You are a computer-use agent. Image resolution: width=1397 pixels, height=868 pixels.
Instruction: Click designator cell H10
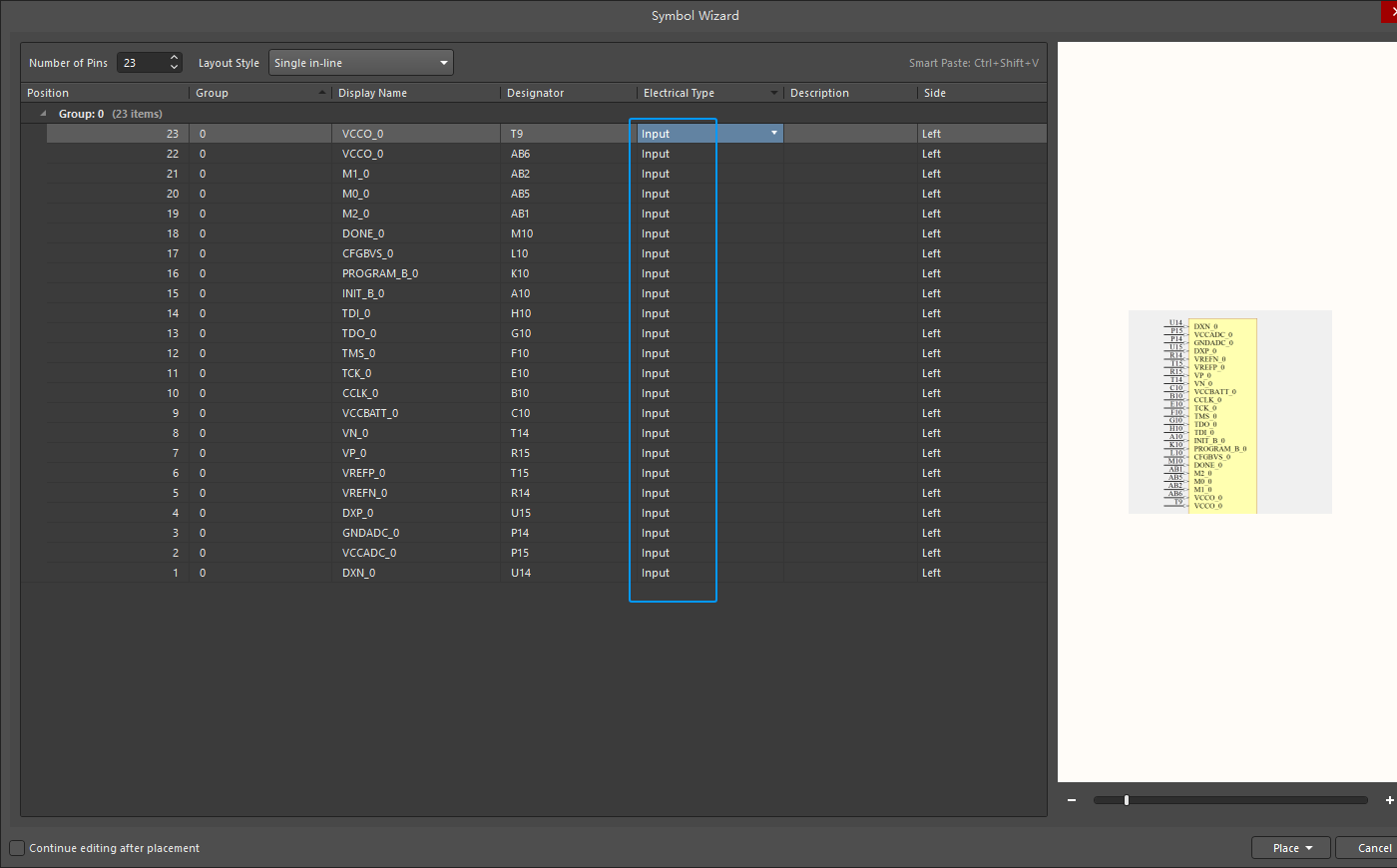click(569, 313)
